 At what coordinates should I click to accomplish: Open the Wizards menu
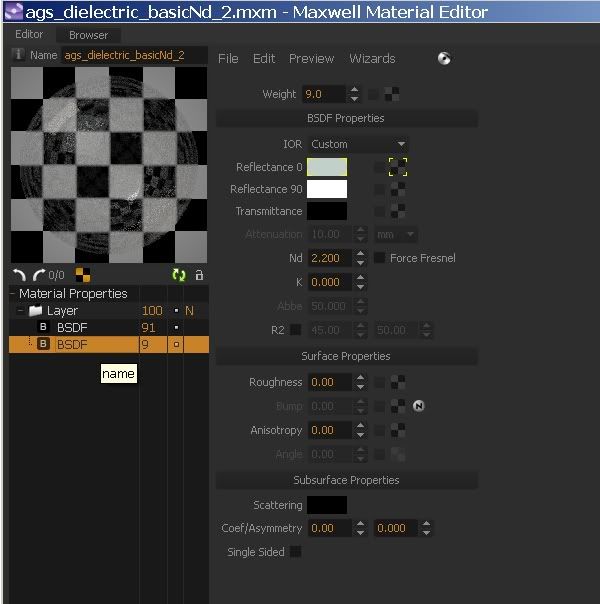coord(371,58)
